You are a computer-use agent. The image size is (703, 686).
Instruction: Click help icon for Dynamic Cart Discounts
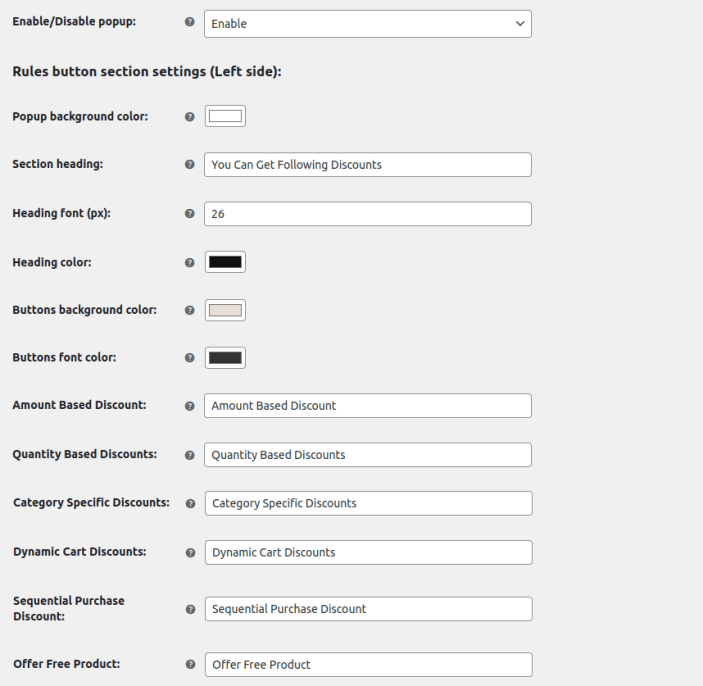[190, 552]
